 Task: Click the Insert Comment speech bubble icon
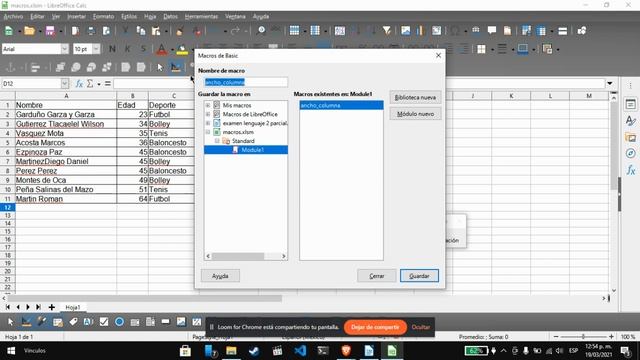(492, 31)
